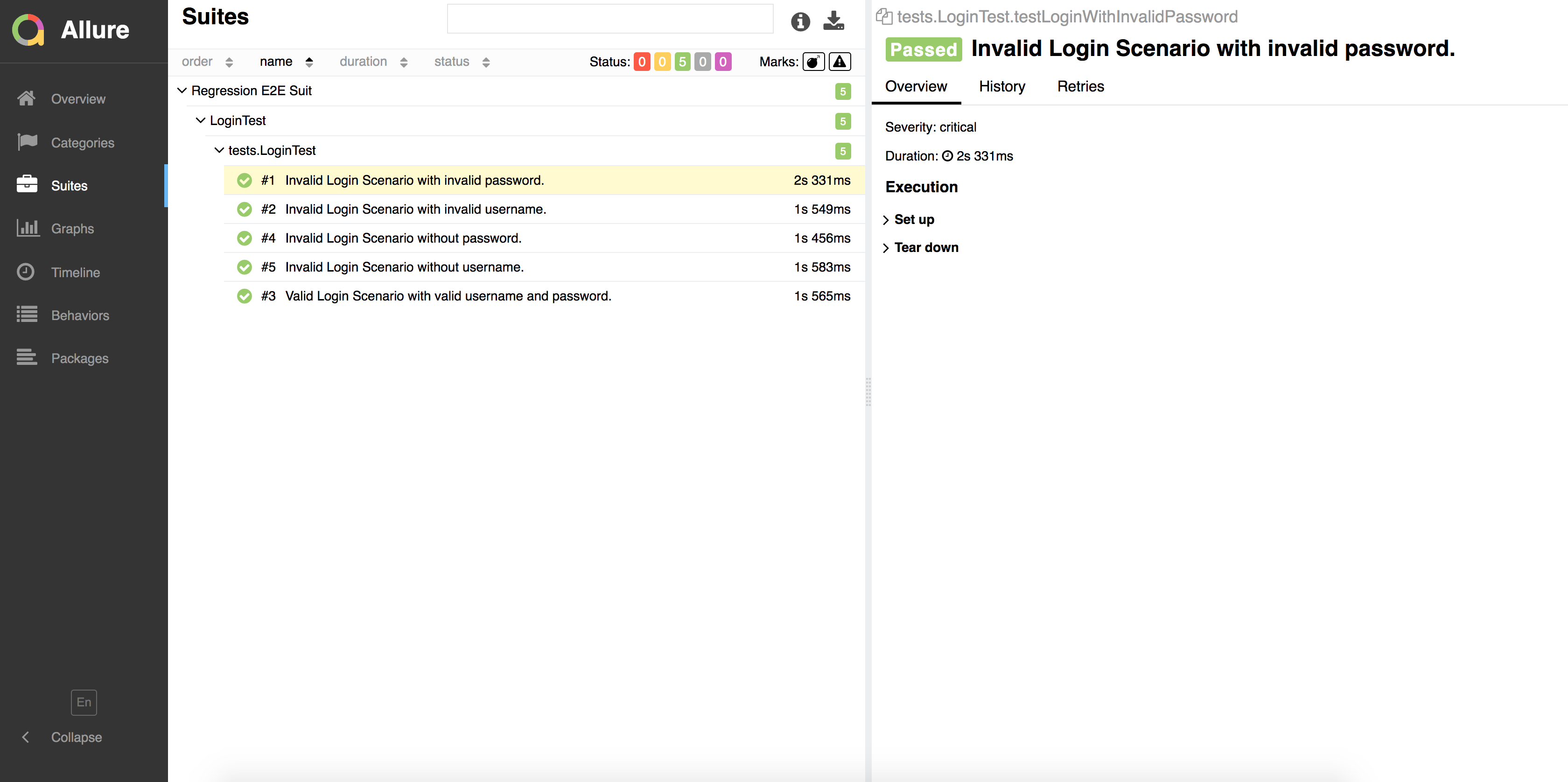Click the suites search input field
This screenshot has width=1568, height=782.
(x=610, y=19)
